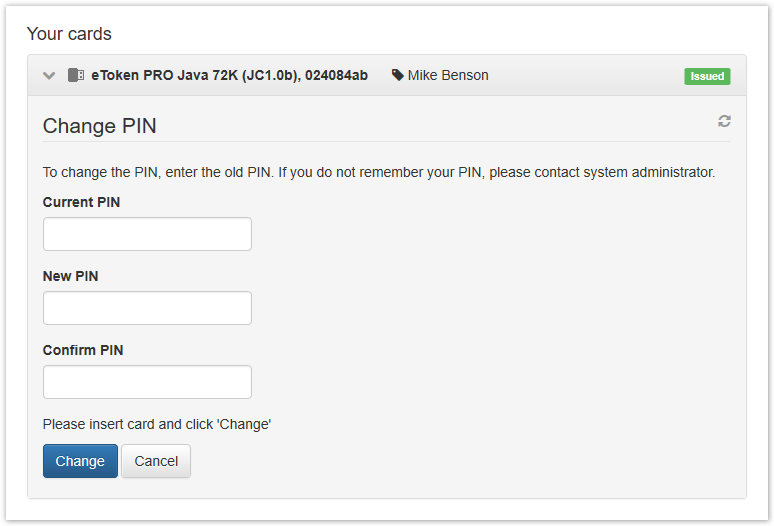The width and height of the screenshot is (774, 526).
Task: Click the 'Current PIN' label
Action: coord(81,202)
